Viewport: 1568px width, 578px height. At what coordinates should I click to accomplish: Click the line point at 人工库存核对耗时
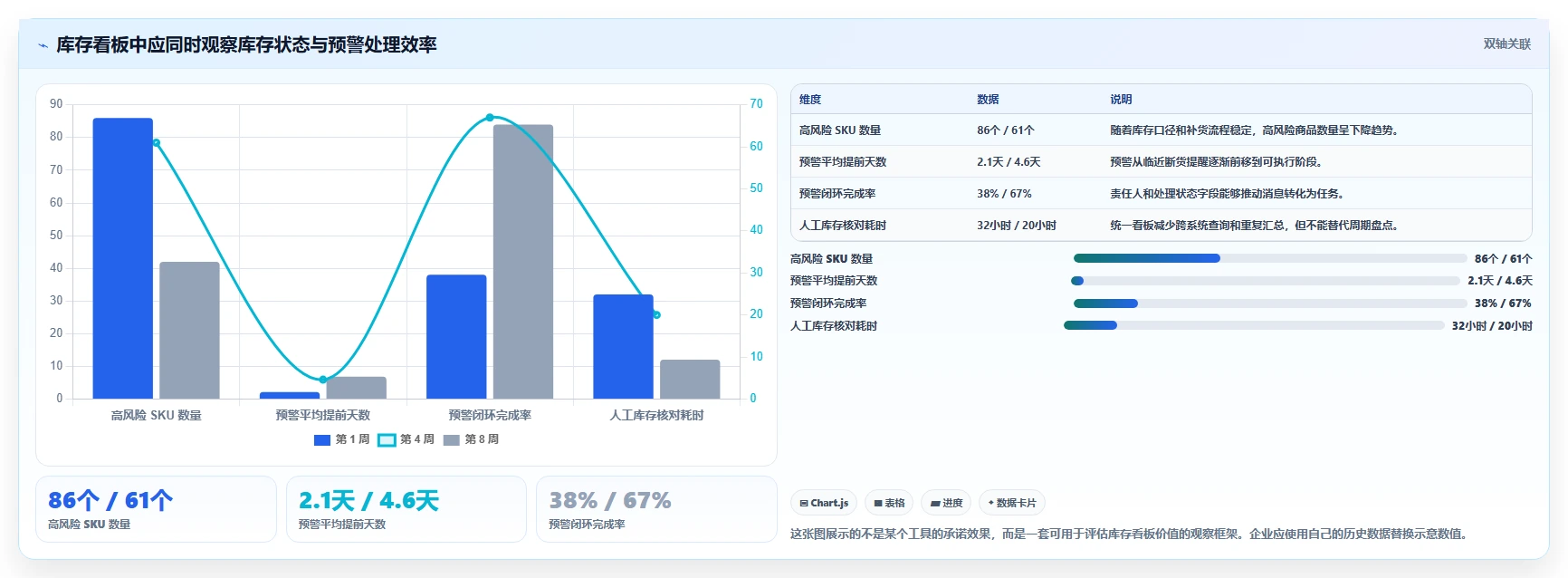coord(656,314)
